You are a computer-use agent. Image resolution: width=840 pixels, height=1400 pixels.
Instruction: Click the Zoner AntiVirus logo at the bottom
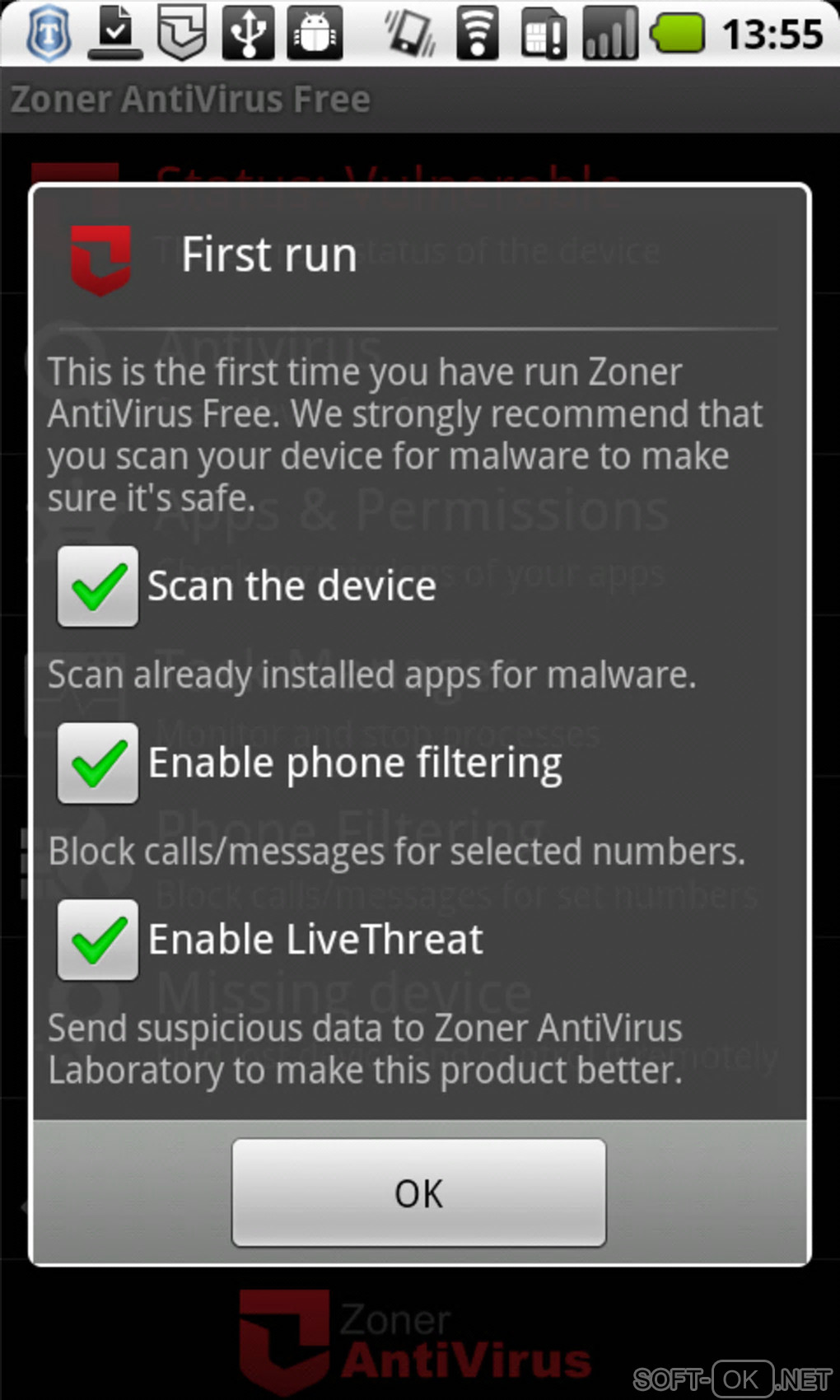[416, 1340]
